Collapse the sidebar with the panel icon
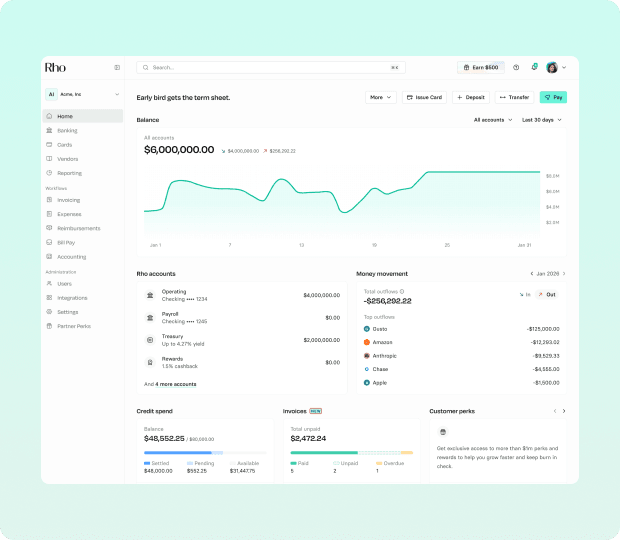 pos(117,68)
